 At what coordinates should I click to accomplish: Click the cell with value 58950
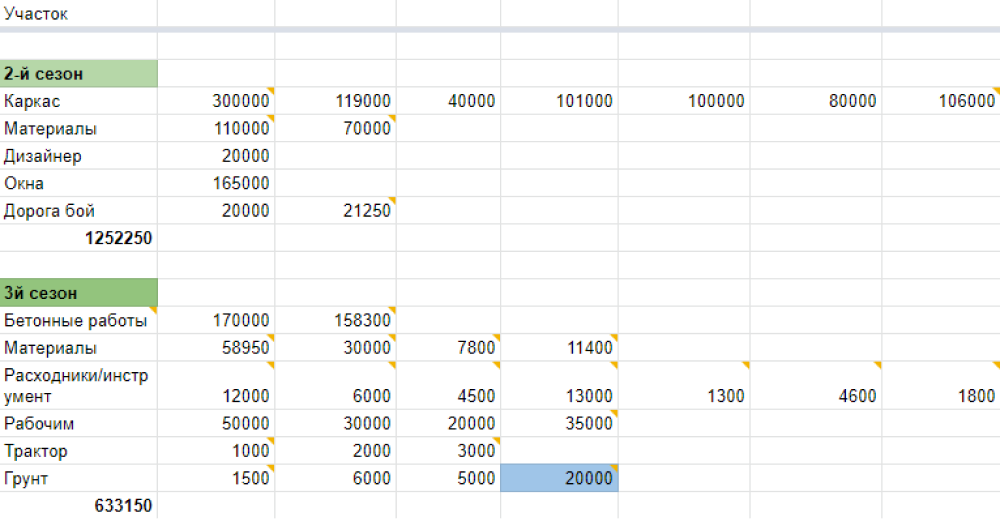[x=216, y=348]
